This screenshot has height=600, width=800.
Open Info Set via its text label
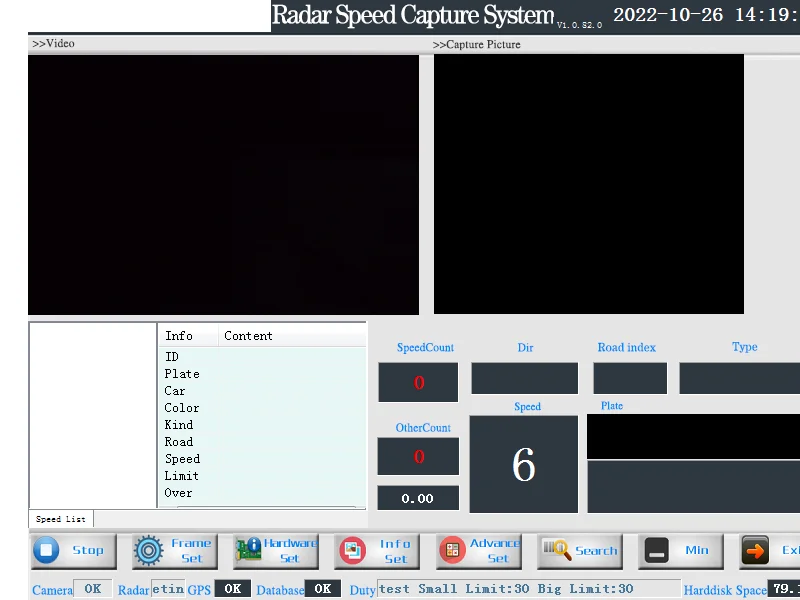coord(395,551)
